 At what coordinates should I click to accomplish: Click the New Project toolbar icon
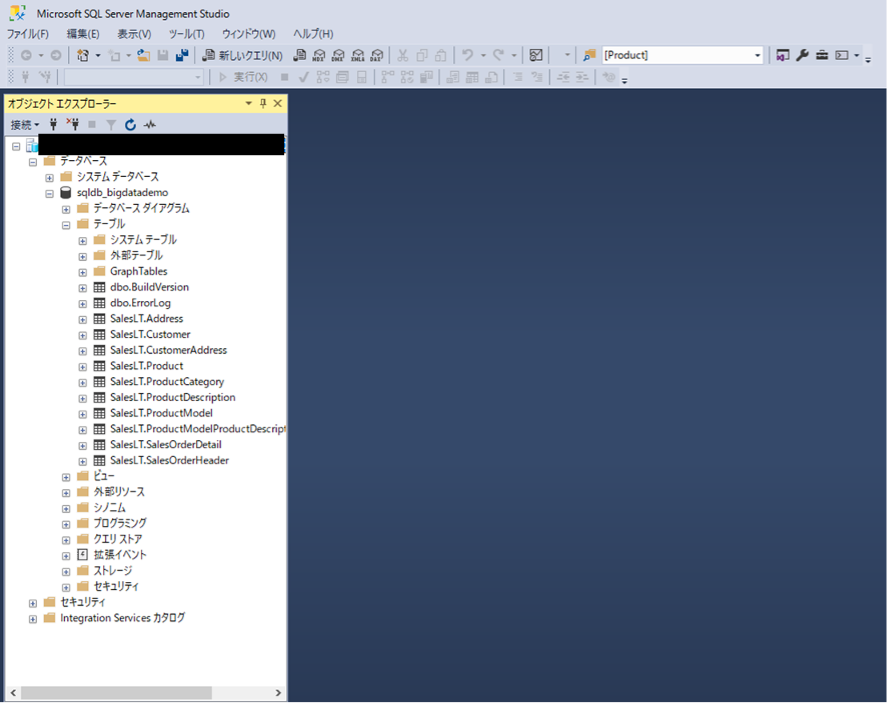pos(83,55)
